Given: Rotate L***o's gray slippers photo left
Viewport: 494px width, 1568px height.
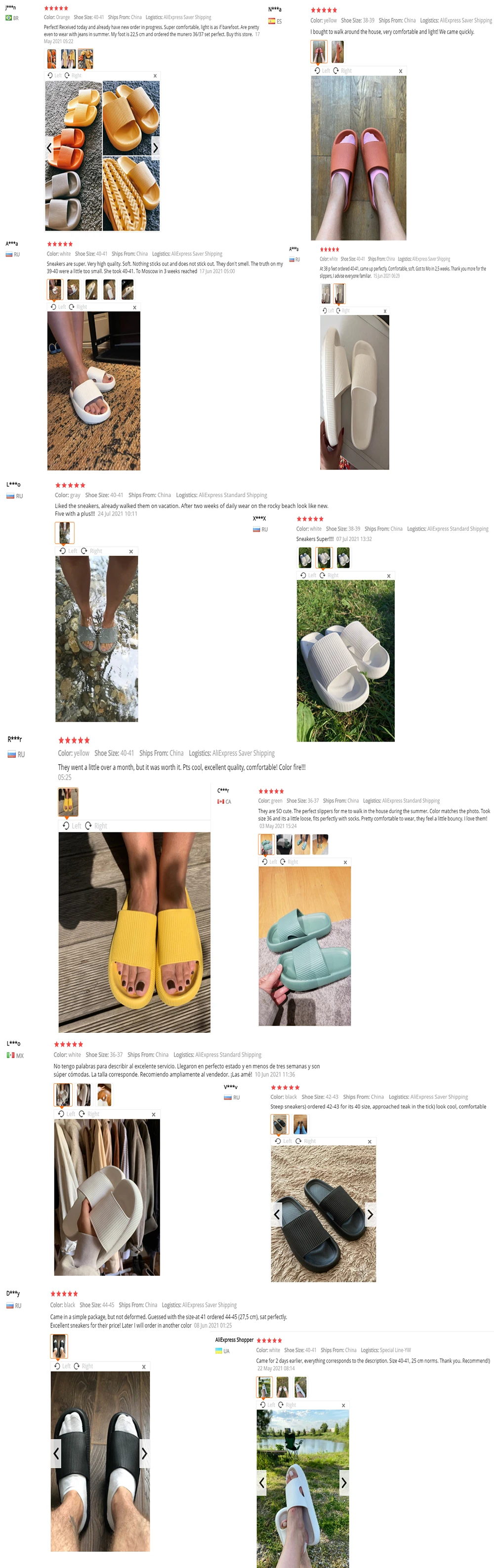Looking at the screenshot, I should pos(68,551).
